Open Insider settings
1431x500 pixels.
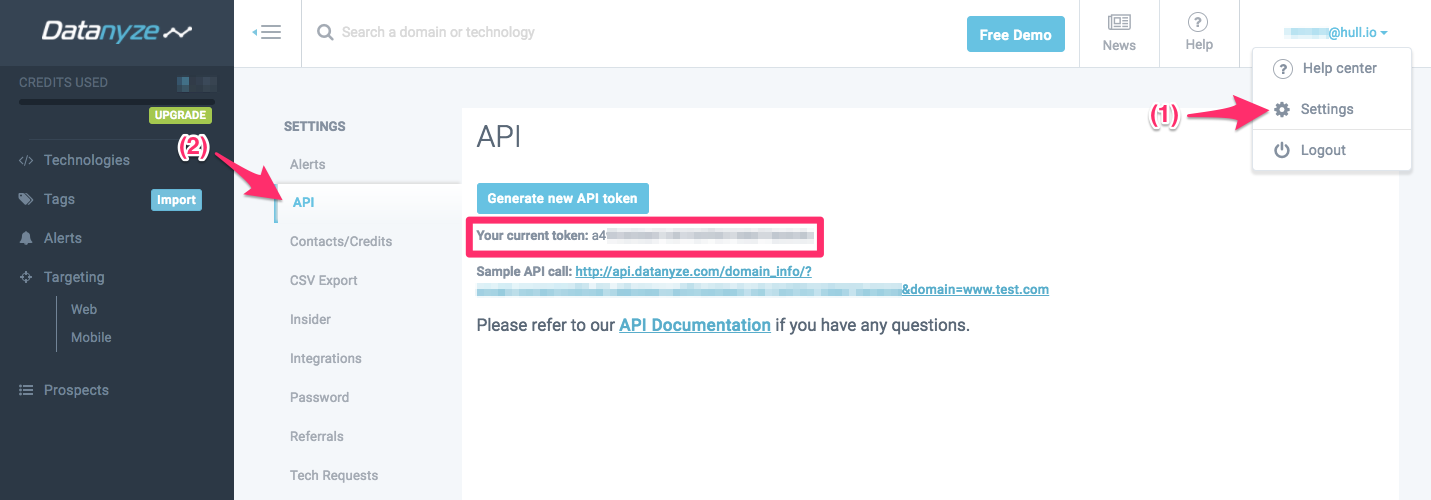pos(310,319)
